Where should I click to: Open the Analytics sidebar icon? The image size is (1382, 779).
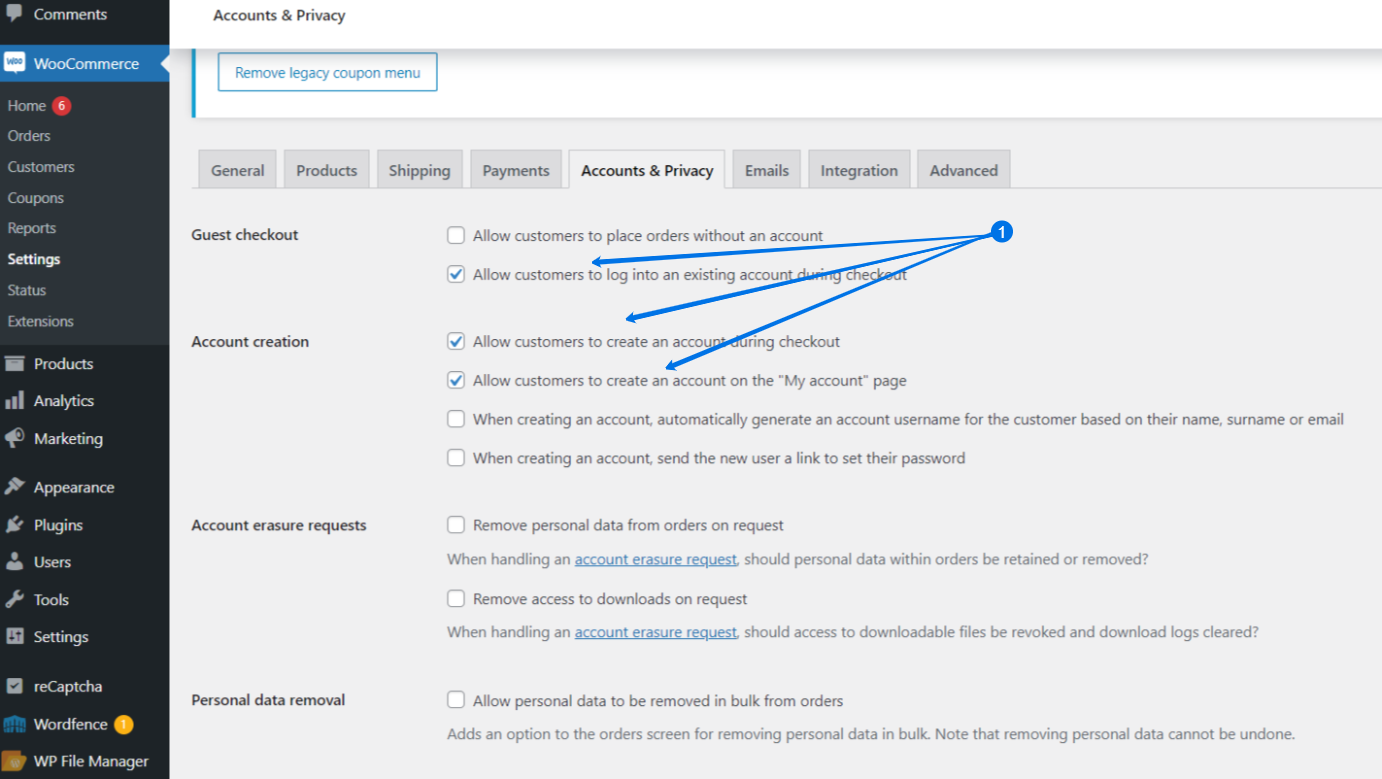[15, 400]
